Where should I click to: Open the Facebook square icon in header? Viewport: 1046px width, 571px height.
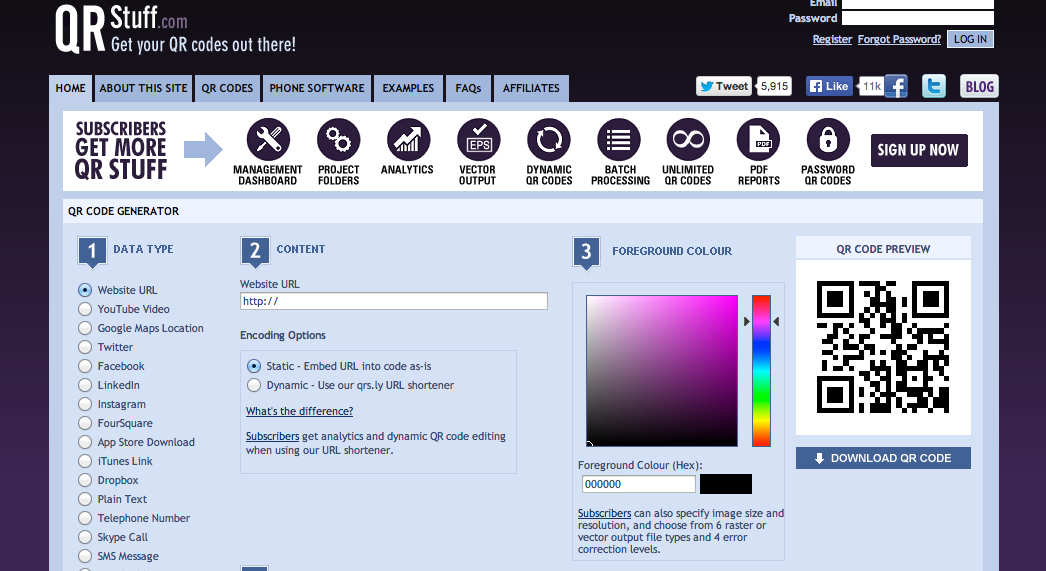pos(897,86)
